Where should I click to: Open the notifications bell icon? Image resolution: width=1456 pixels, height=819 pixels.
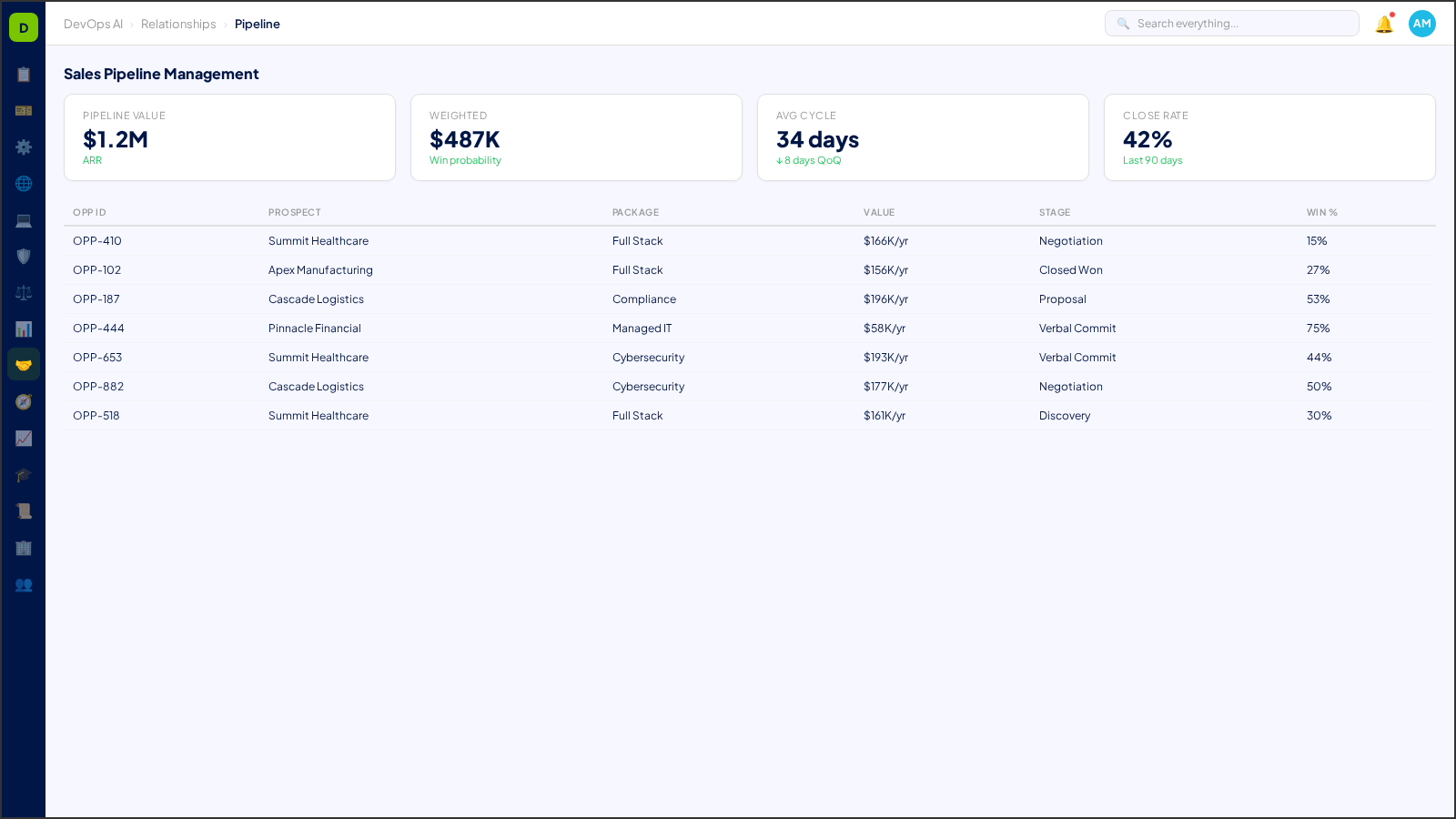pos(1382,25)
